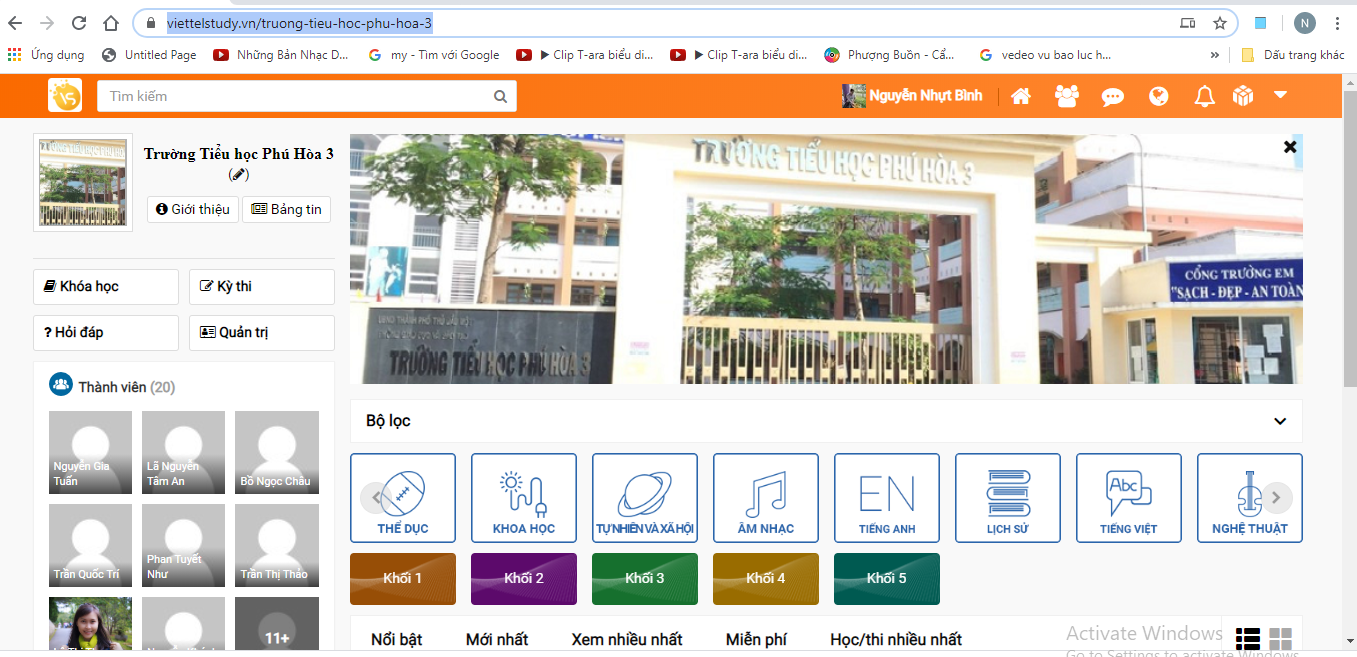Filter by the gold Khối 4 button
This screenshot has height=657, width=1357.
click(766, 579)
